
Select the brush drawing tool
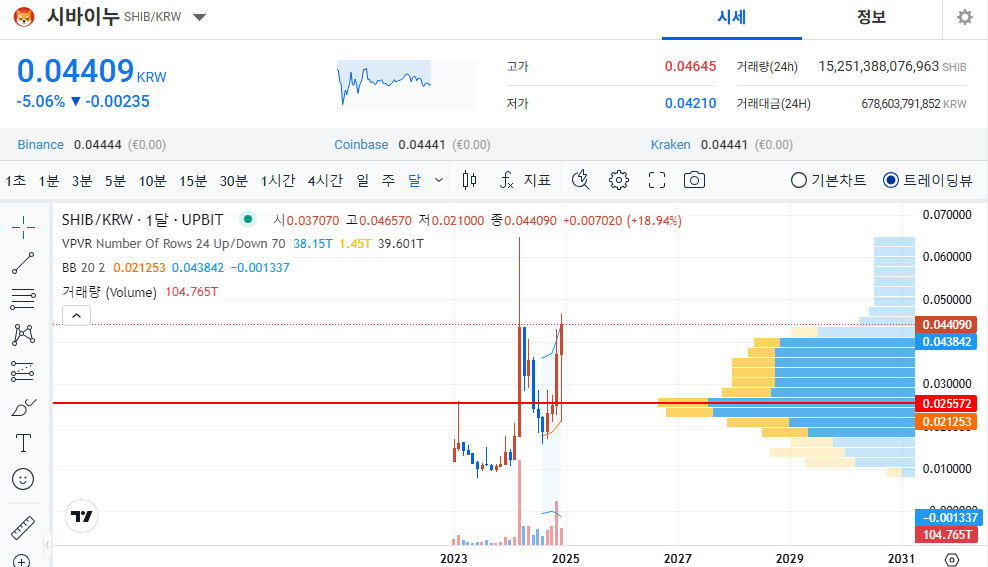(23, 408)
